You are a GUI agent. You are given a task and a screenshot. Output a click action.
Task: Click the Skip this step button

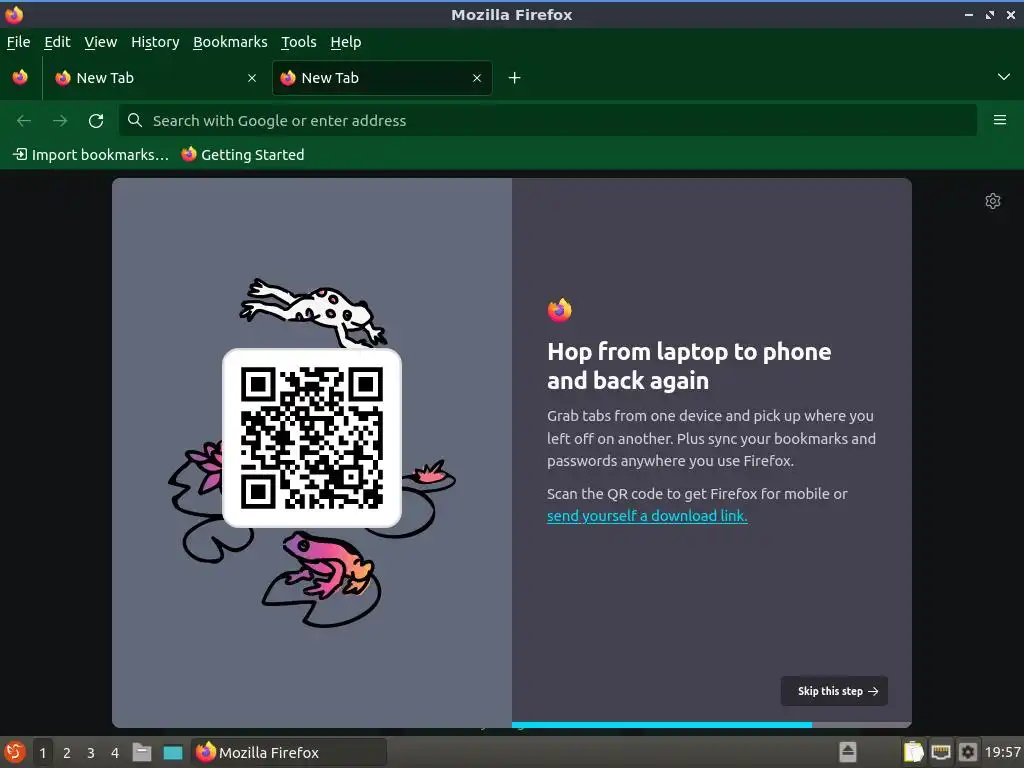834,691
